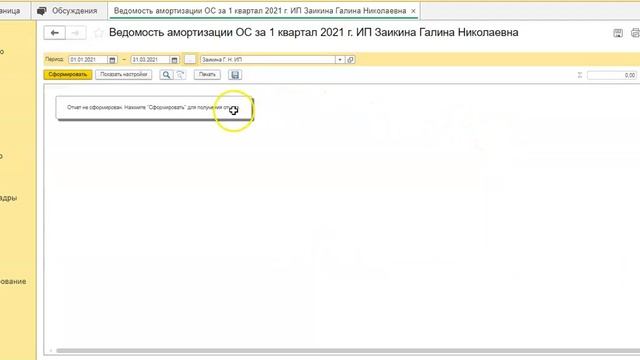The width and height of the screenshot is (640, 360).
Task: Switch to the Обсуждения tab
Action: coord(68,11)
